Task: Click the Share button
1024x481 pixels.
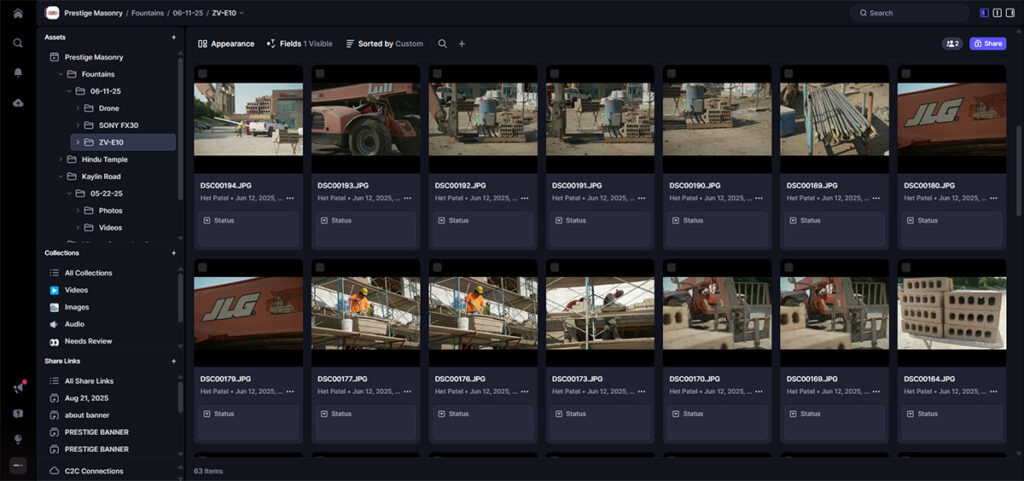Action: coord(987,44)
